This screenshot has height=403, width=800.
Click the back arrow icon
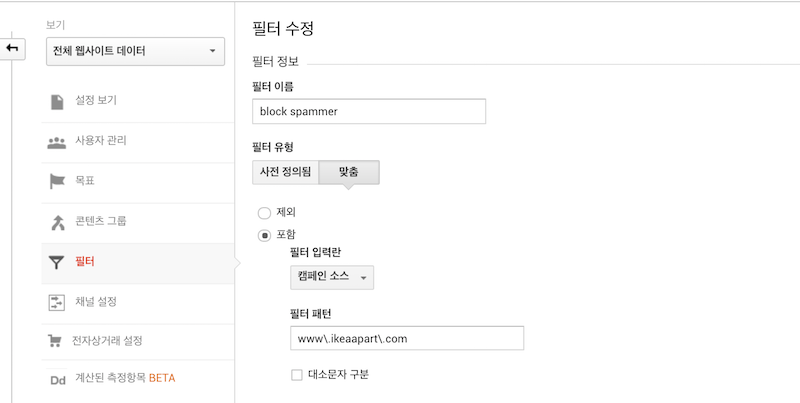pos(13,49)
